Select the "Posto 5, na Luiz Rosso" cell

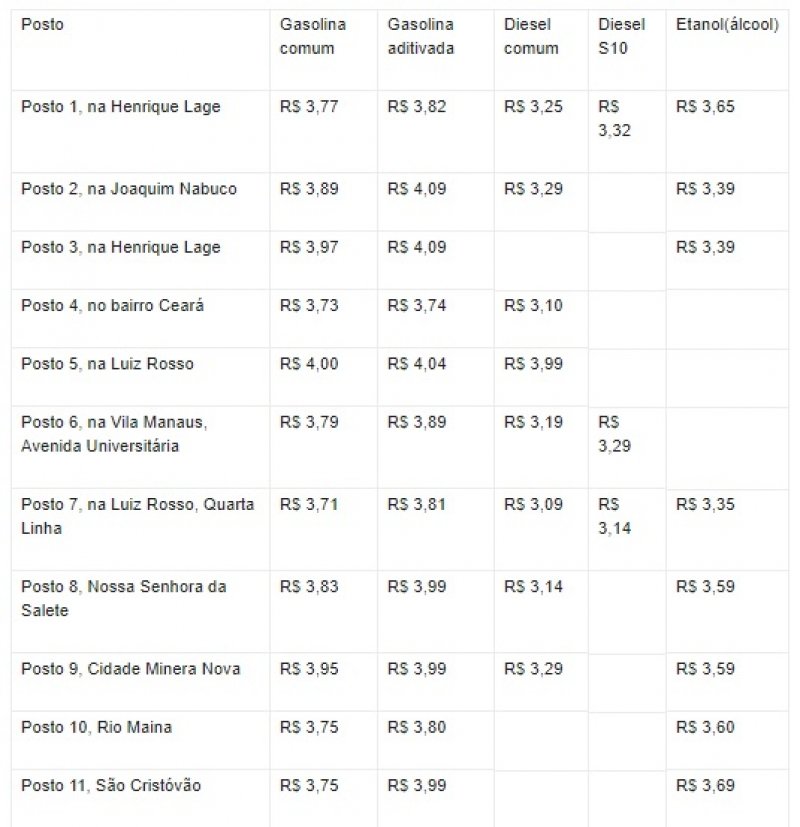pos(107,364)
